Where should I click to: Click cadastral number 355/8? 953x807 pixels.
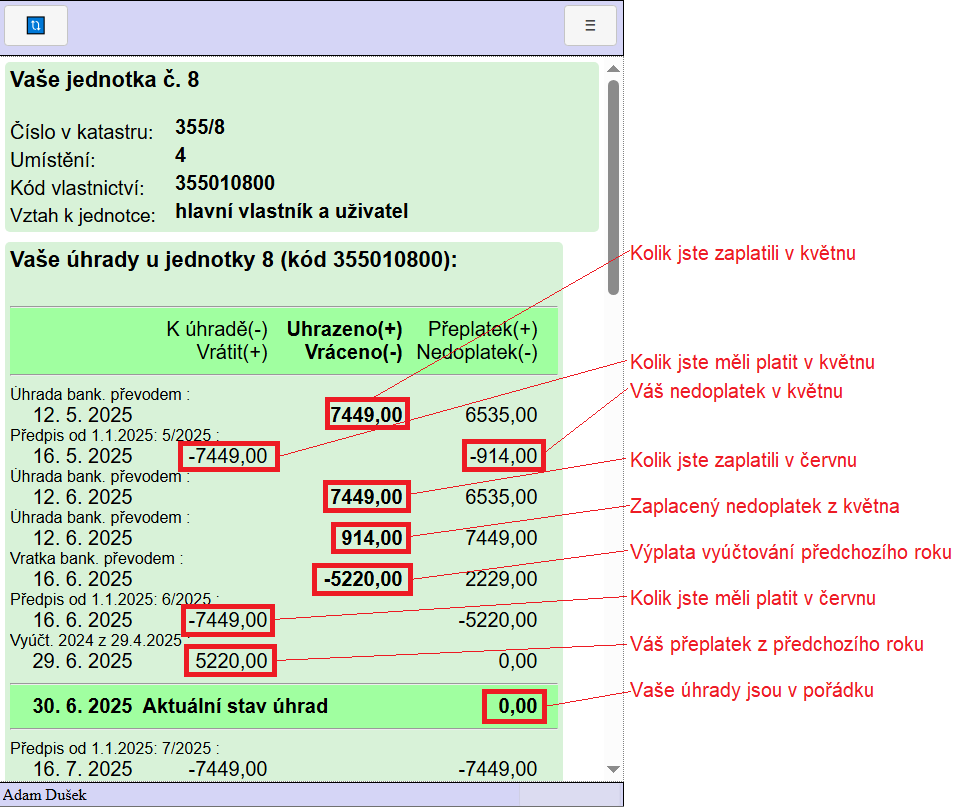click(x=200, y=127)
